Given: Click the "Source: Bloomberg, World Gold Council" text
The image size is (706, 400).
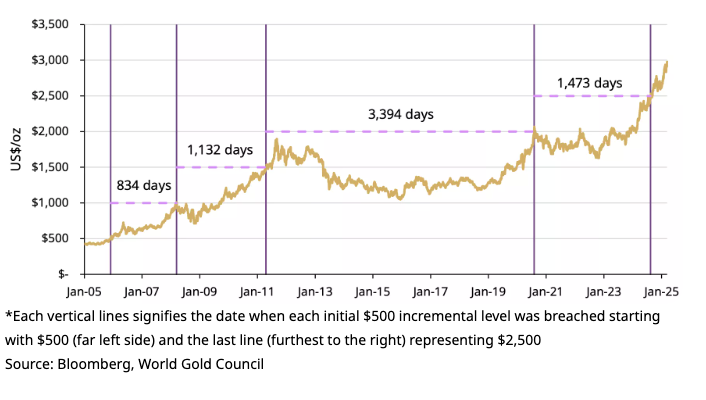Looking at the screenshot, I should 134,364.
